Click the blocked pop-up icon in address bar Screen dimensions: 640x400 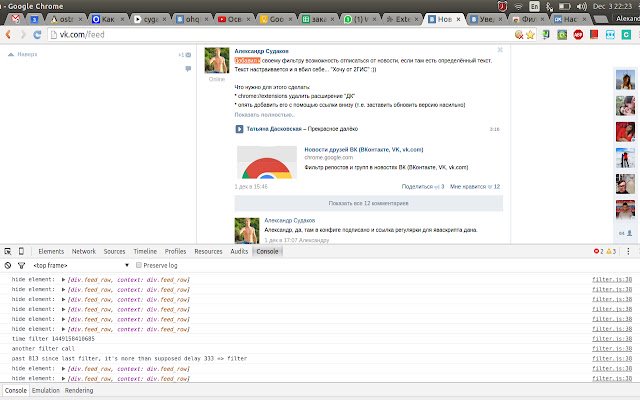(519, 35)
